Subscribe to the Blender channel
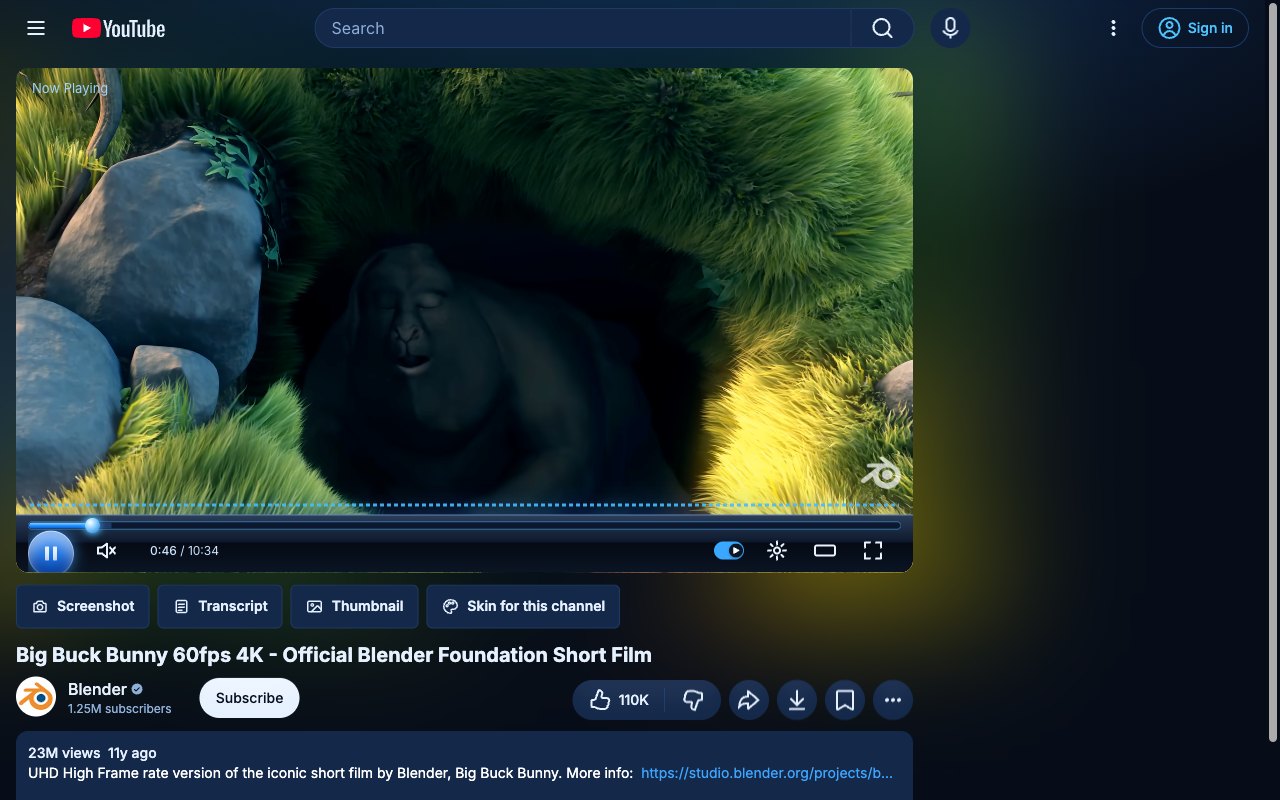The image size is (1280, 800). click(249, 698)
